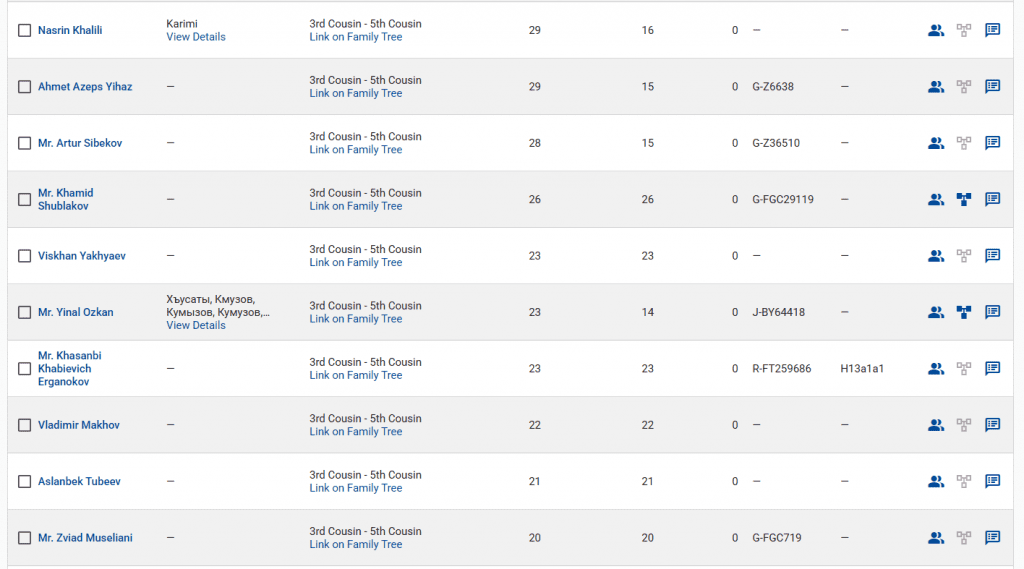This screenshot has width=1024, height=569.
Task: Click in-common matches icon for Mr. Artur Sibekov
Action: pyautogui.click(x=935, y=143)
